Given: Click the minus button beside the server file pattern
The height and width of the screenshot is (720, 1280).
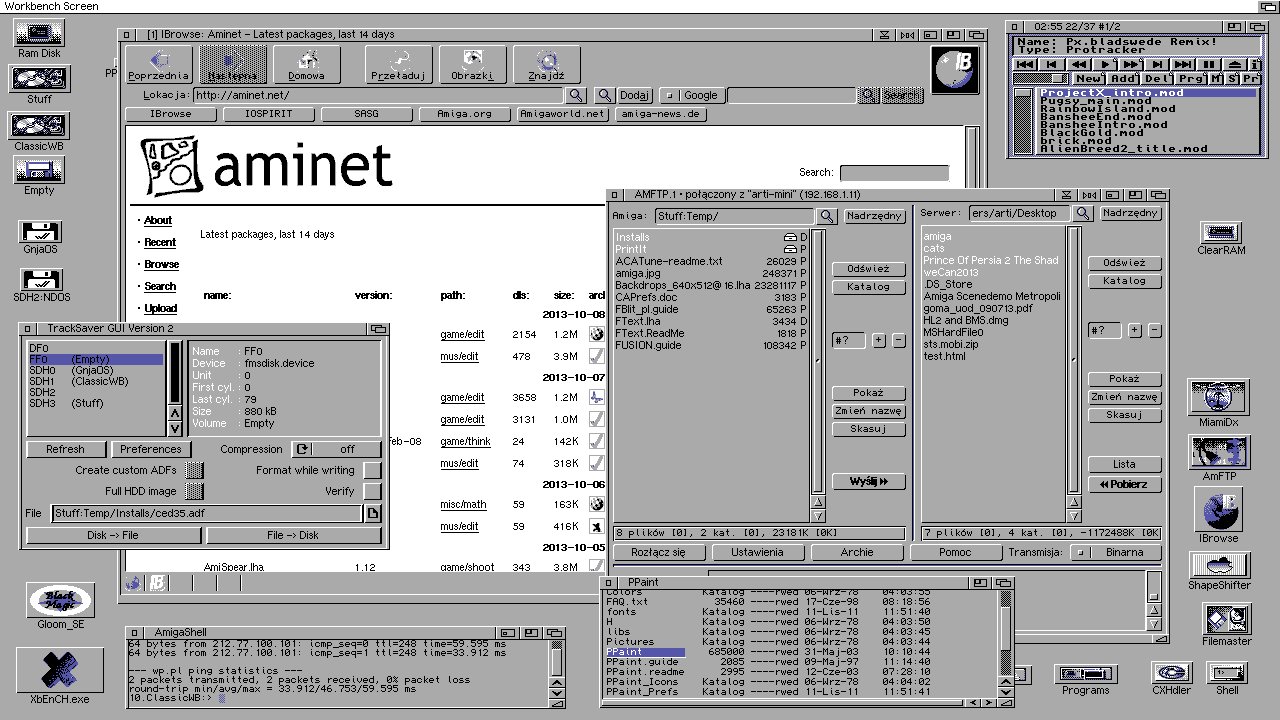Looking at the screenshot, I should 1155,331.
